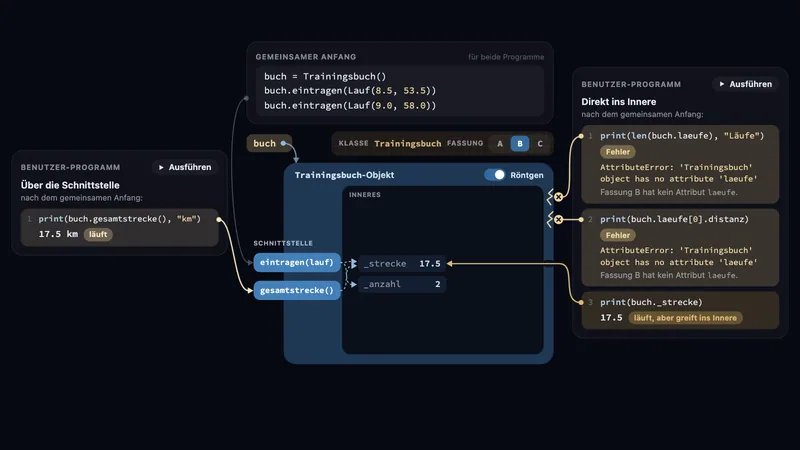The height and width of the screenshot is (450, 800).
Task: Click the 'Inneres' section label
Action: pos(364,195)
